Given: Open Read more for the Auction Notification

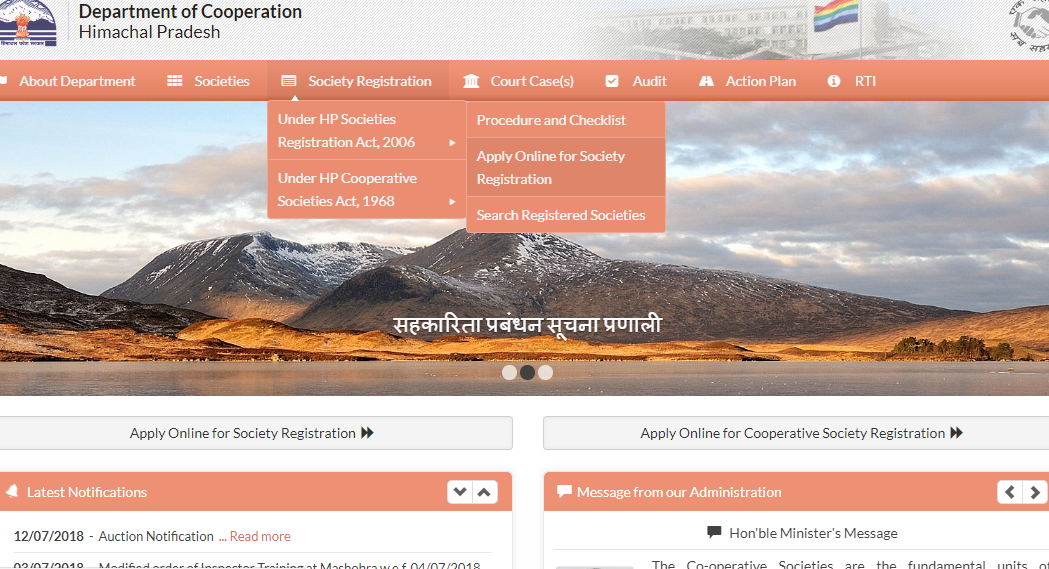Looking at the screenshot, I should tap(260, 536).
